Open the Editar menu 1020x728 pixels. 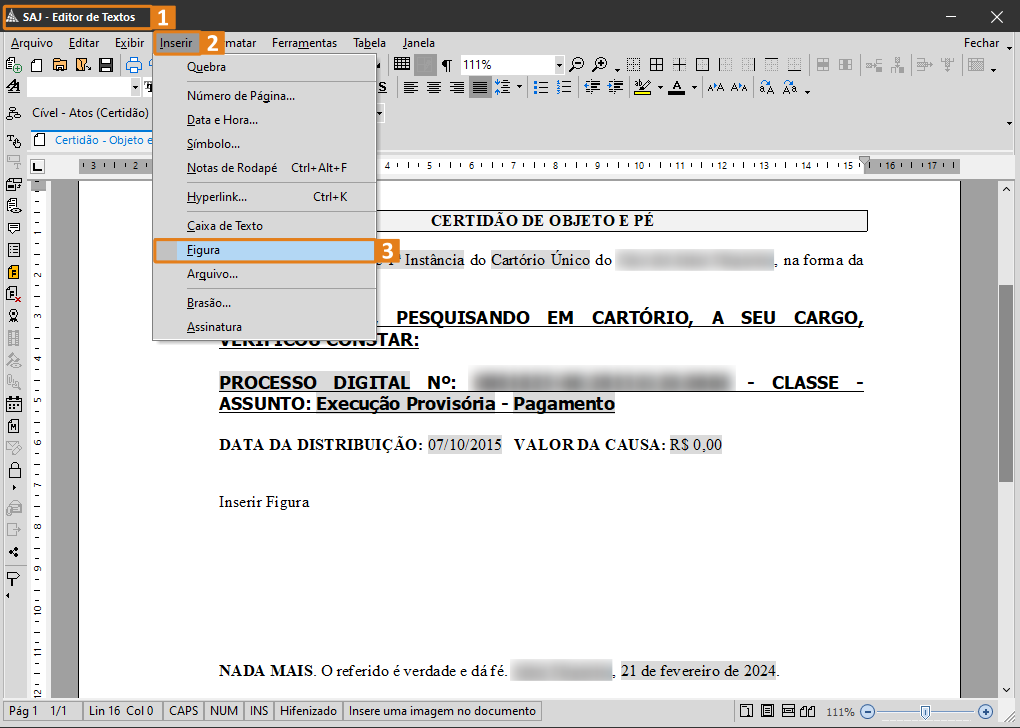point(84,43)
